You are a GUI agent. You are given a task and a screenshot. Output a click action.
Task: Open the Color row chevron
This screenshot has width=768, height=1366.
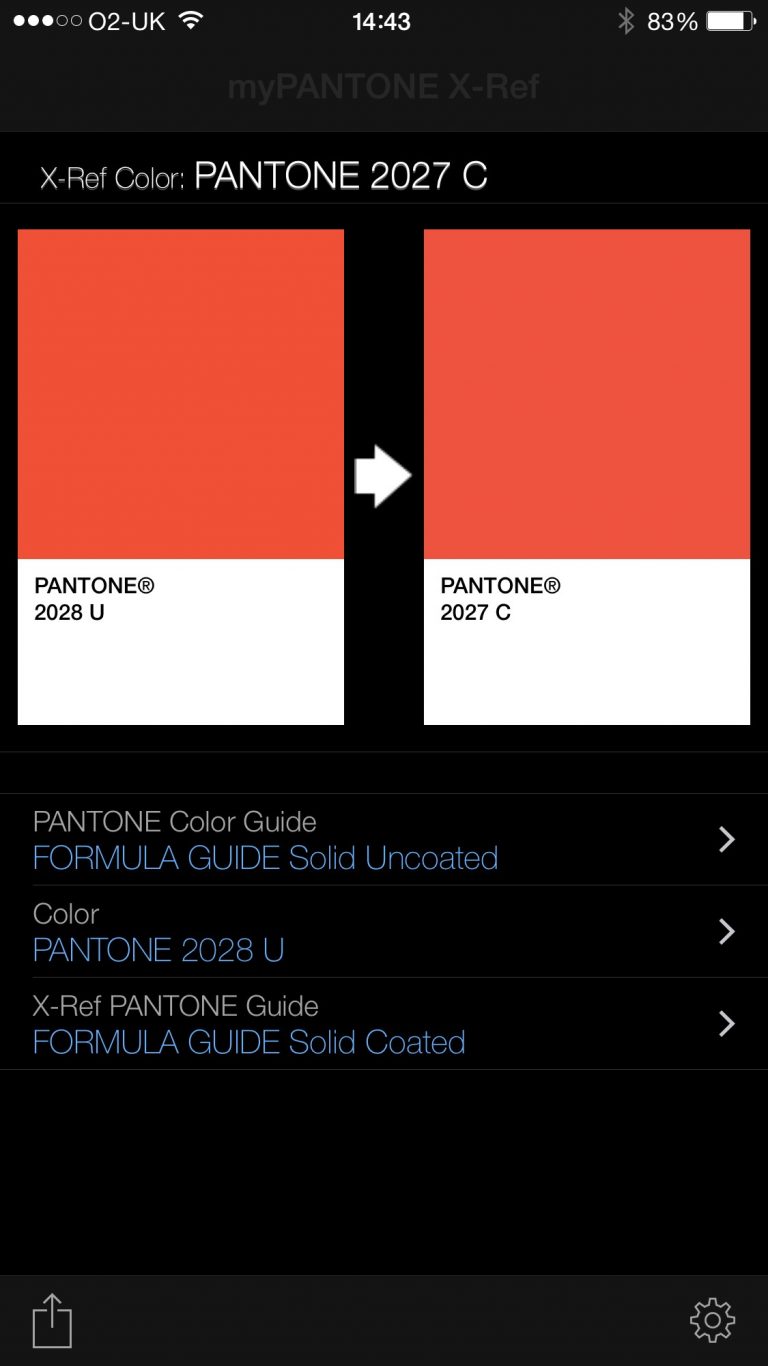[x=727, y=932]
